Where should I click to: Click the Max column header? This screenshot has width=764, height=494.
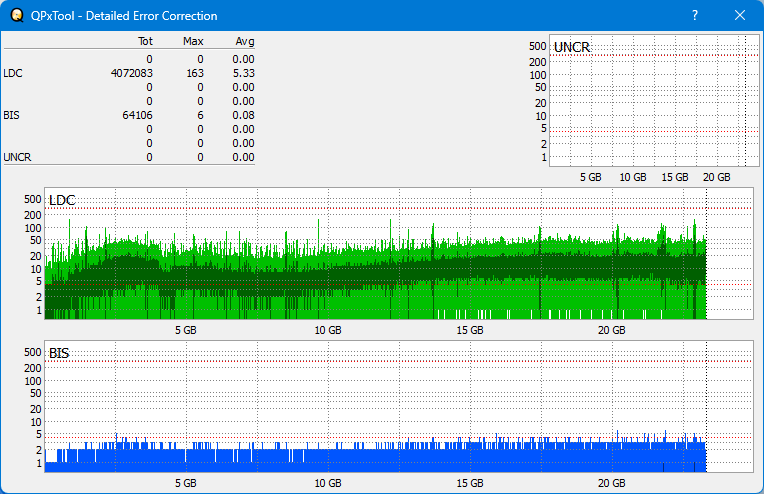coord(193,41)
